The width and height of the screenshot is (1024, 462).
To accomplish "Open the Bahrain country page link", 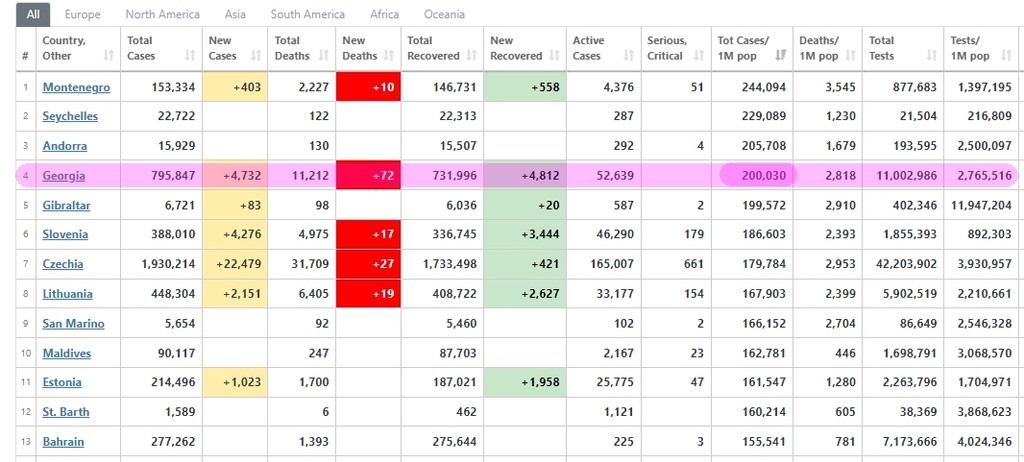I will coord(63,442).
